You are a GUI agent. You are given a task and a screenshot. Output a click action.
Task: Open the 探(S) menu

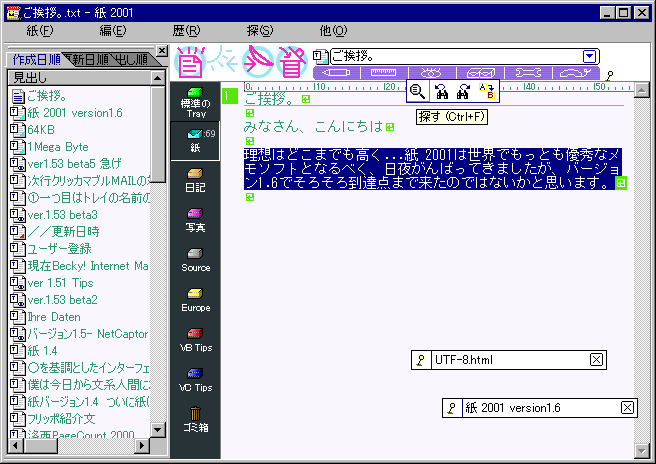pyautogui.click(x=260, y=31)
